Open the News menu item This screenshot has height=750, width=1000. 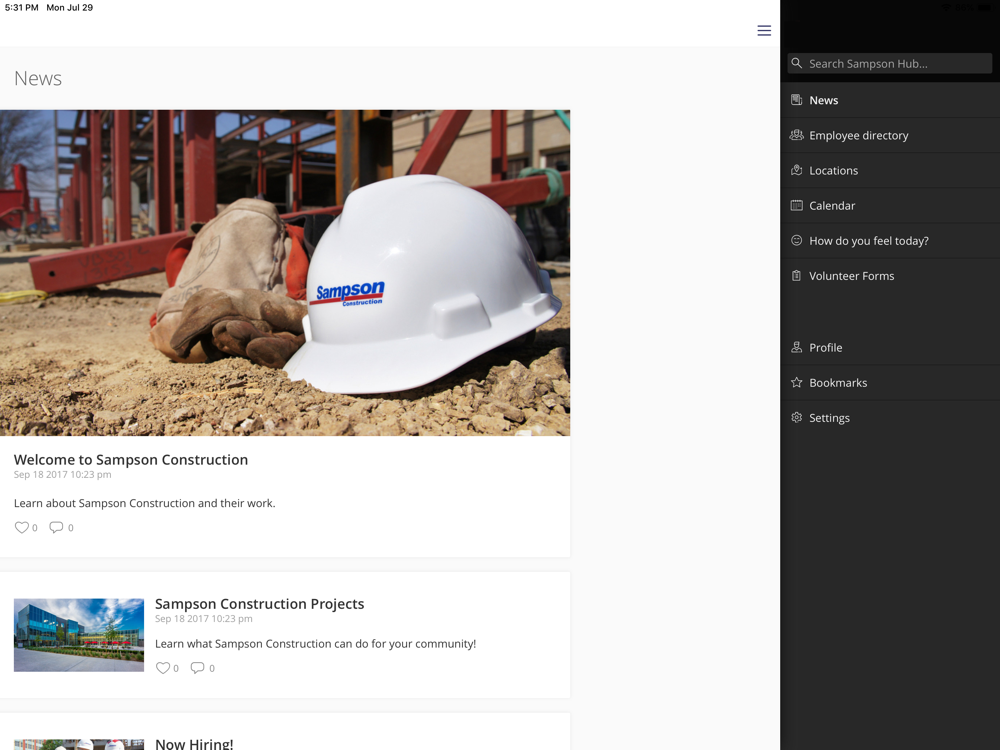(x=890, y=100)
